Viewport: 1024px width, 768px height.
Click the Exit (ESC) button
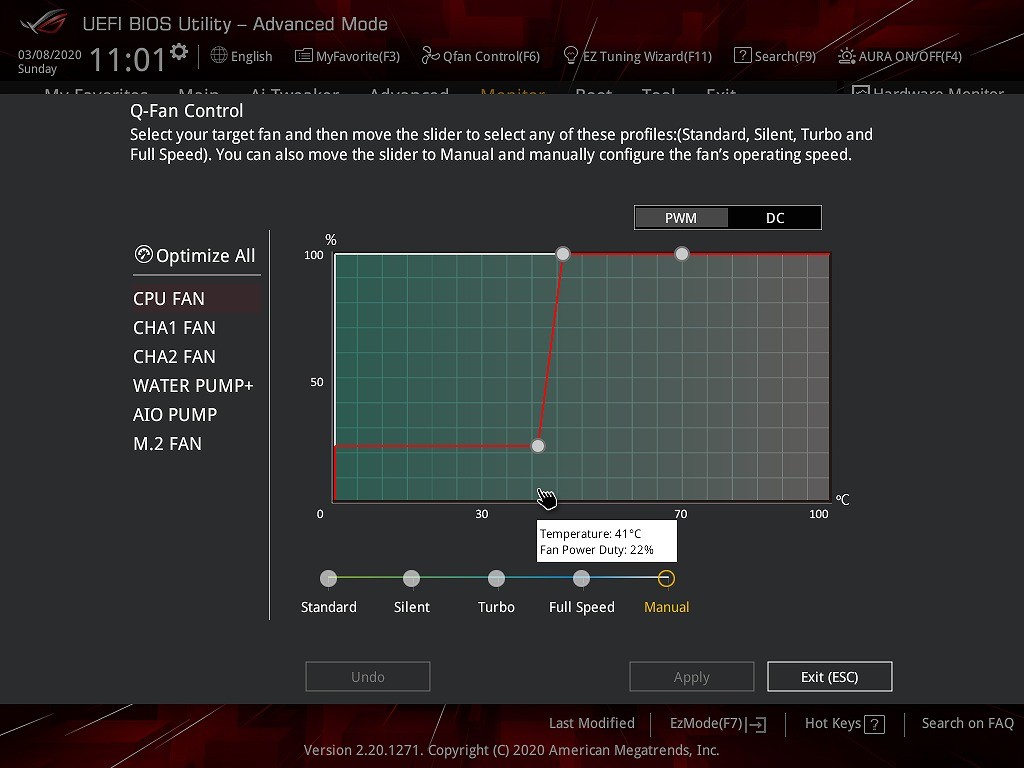click(829, 677)
